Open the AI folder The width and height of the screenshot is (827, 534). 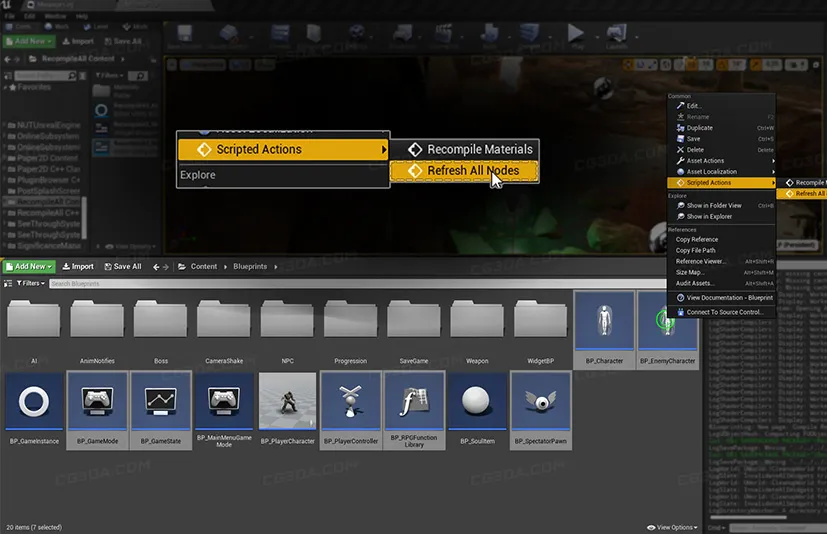tap(34, 330)
